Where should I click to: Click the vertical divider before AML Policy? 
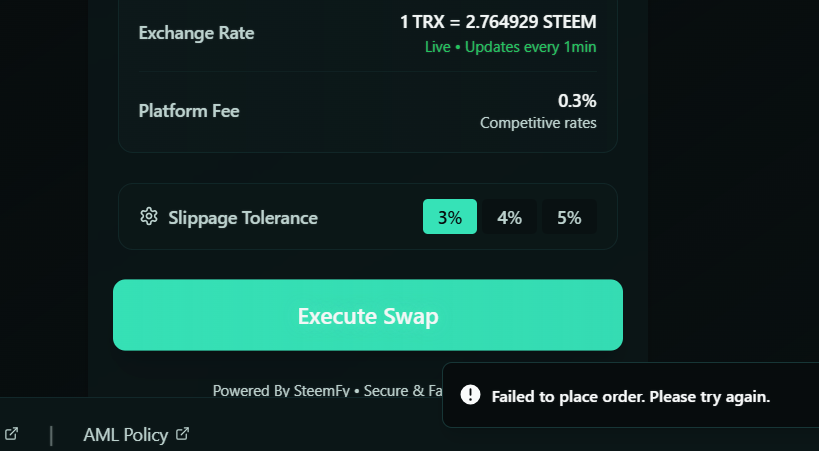51,434
